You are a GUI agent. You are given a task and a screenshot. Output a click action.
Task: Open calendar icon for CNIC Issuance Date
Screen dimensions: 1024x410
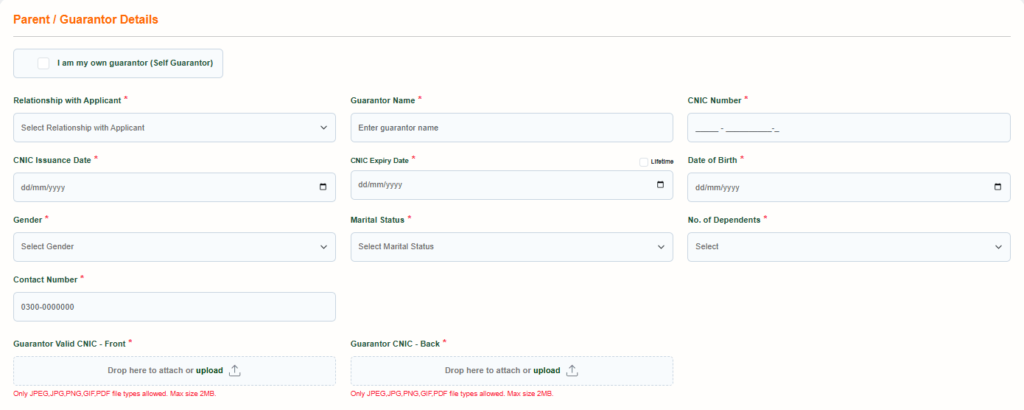point(323,187)
